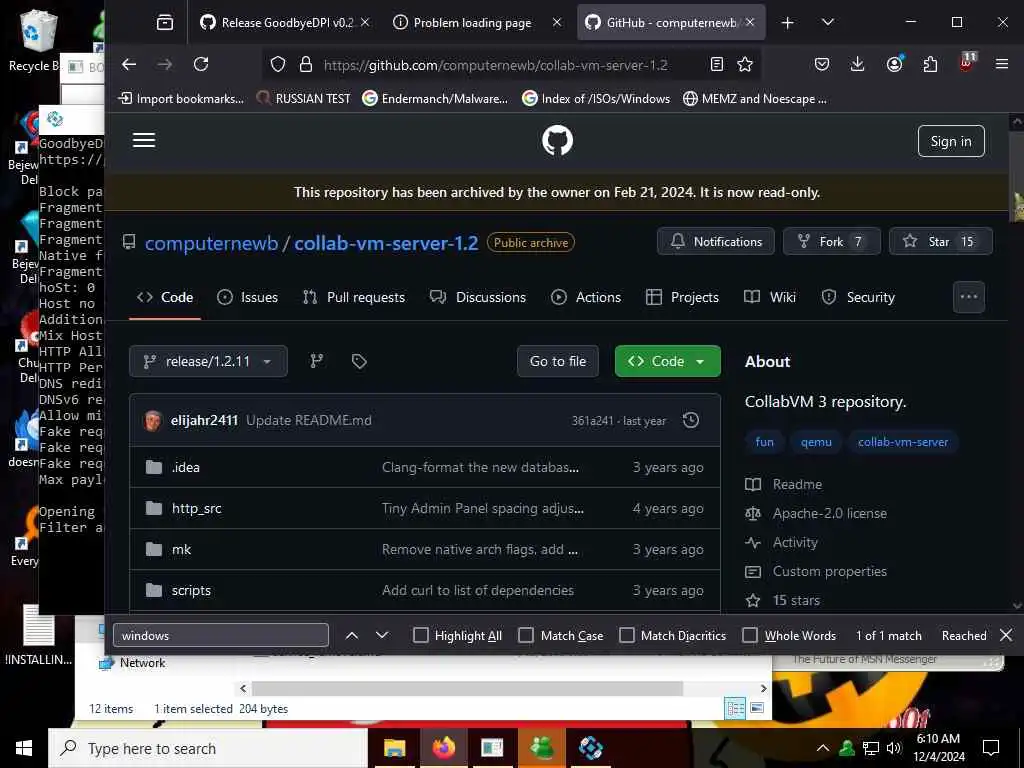Star the repository with Star button
The image size is (1024, 768).
[x=940, y=242]
